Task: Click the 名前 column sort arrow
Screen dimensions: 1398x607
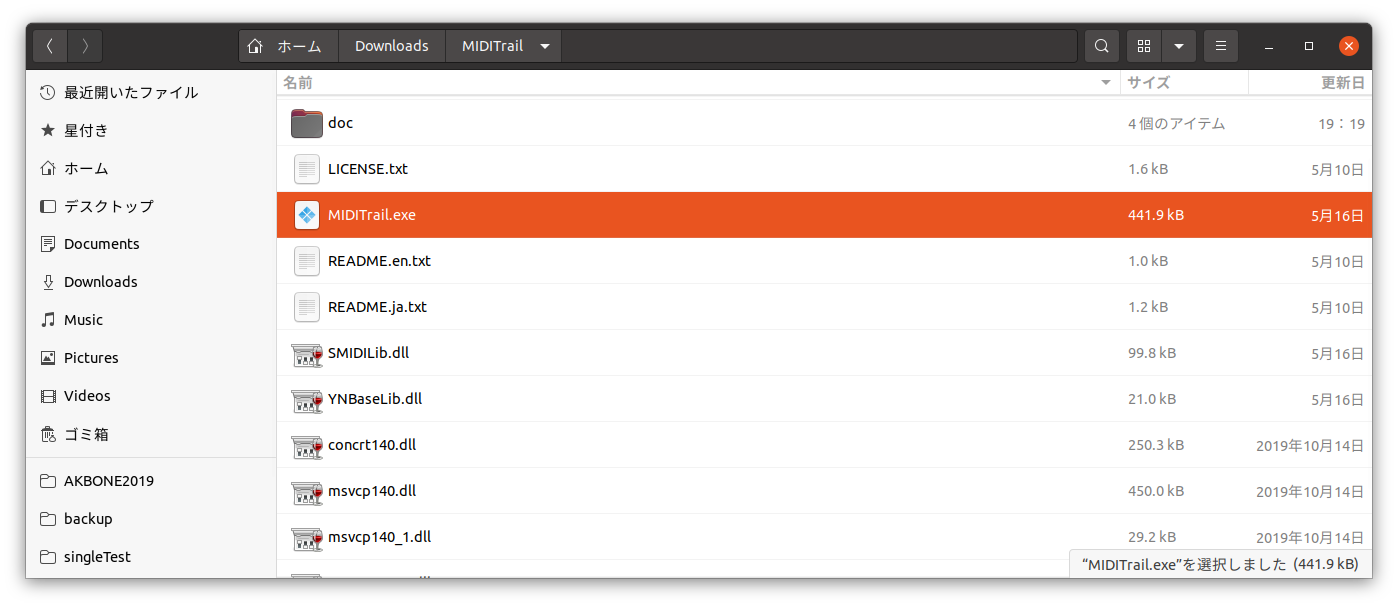Action: click(1106, 82)
